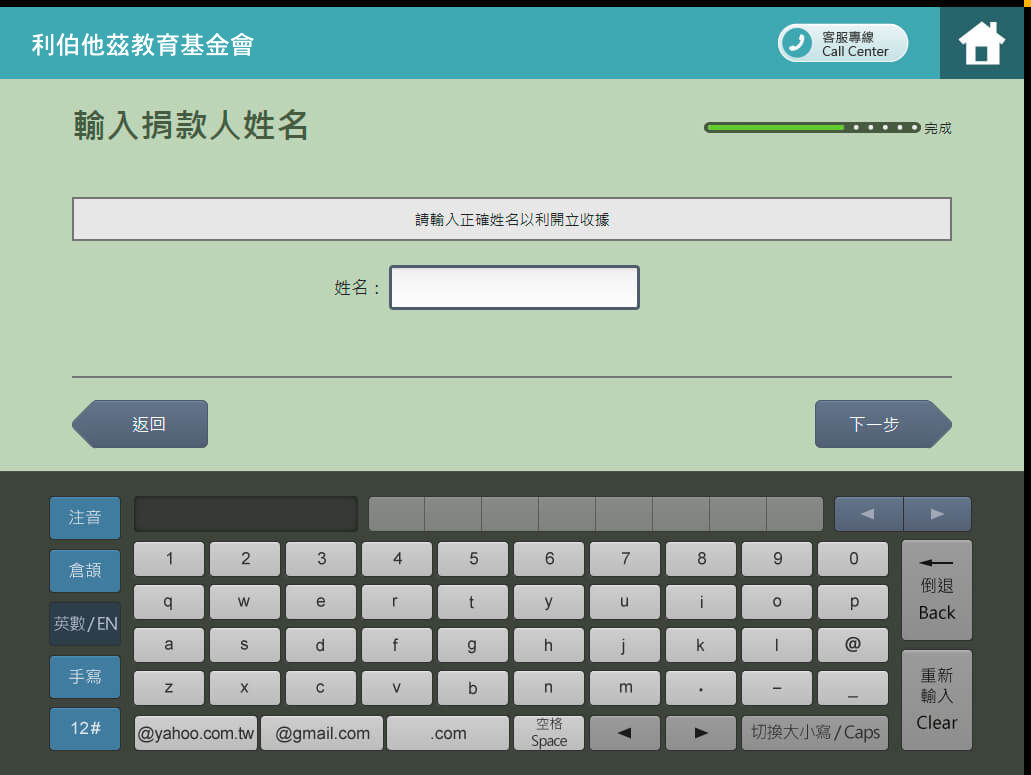
Task: Click the progress bar near 完成
Action: click(x=811, y=128)
